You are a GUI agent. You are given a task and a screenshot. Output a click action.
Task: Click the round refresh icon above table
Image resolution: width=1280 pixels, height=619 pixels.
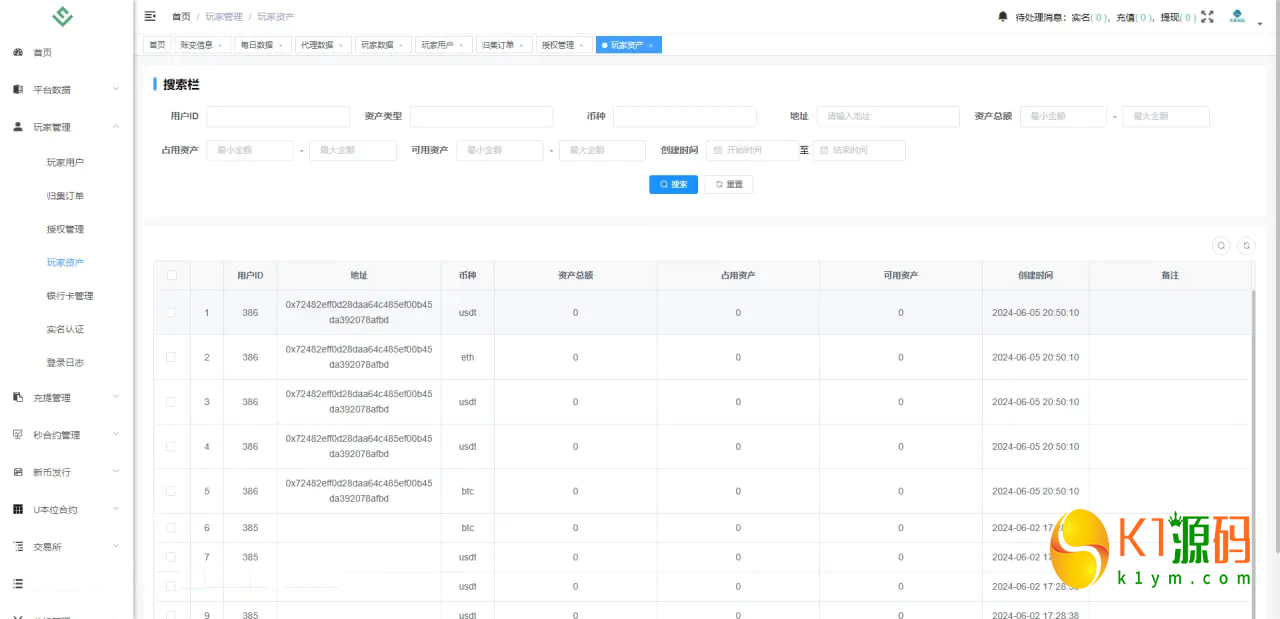(1246, 245)
